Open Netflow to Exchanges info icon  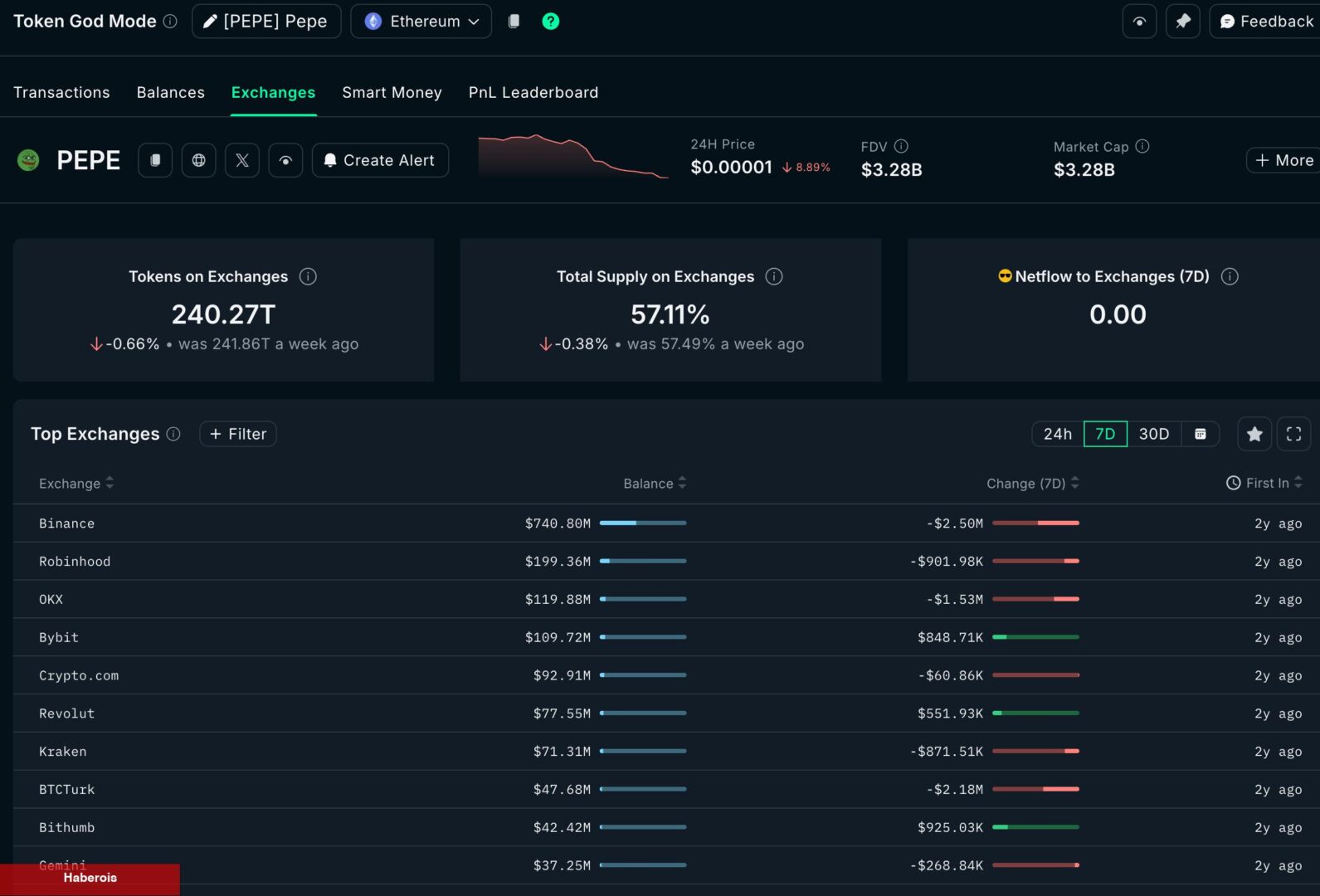(1230, 276)
